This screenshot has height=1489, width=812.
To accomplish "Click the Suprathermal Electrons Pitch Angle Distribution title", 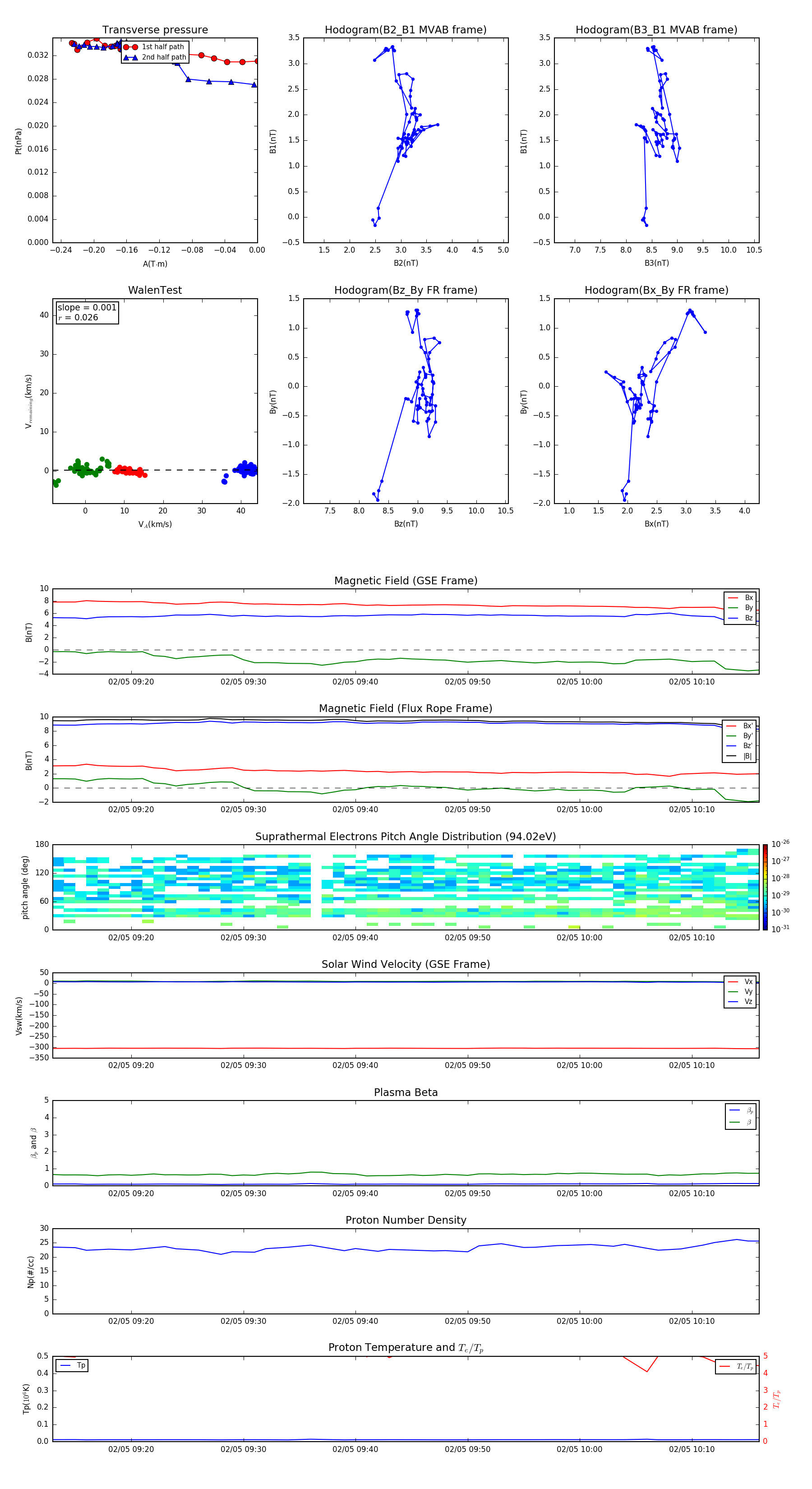I will pos(406,837).
